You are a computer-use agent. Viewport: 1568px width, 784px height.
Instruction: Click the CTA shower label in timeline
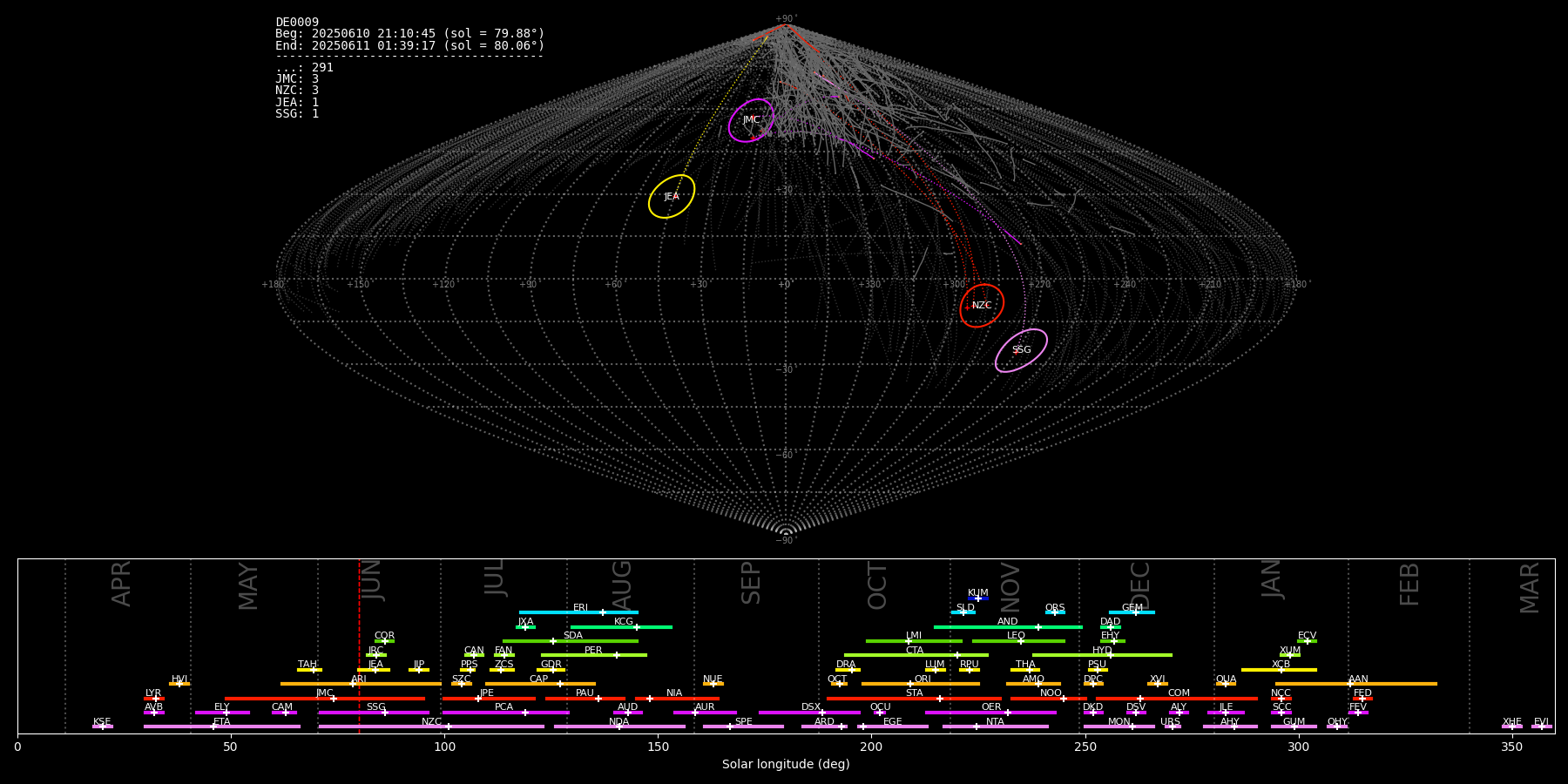[x=914, y=651]
